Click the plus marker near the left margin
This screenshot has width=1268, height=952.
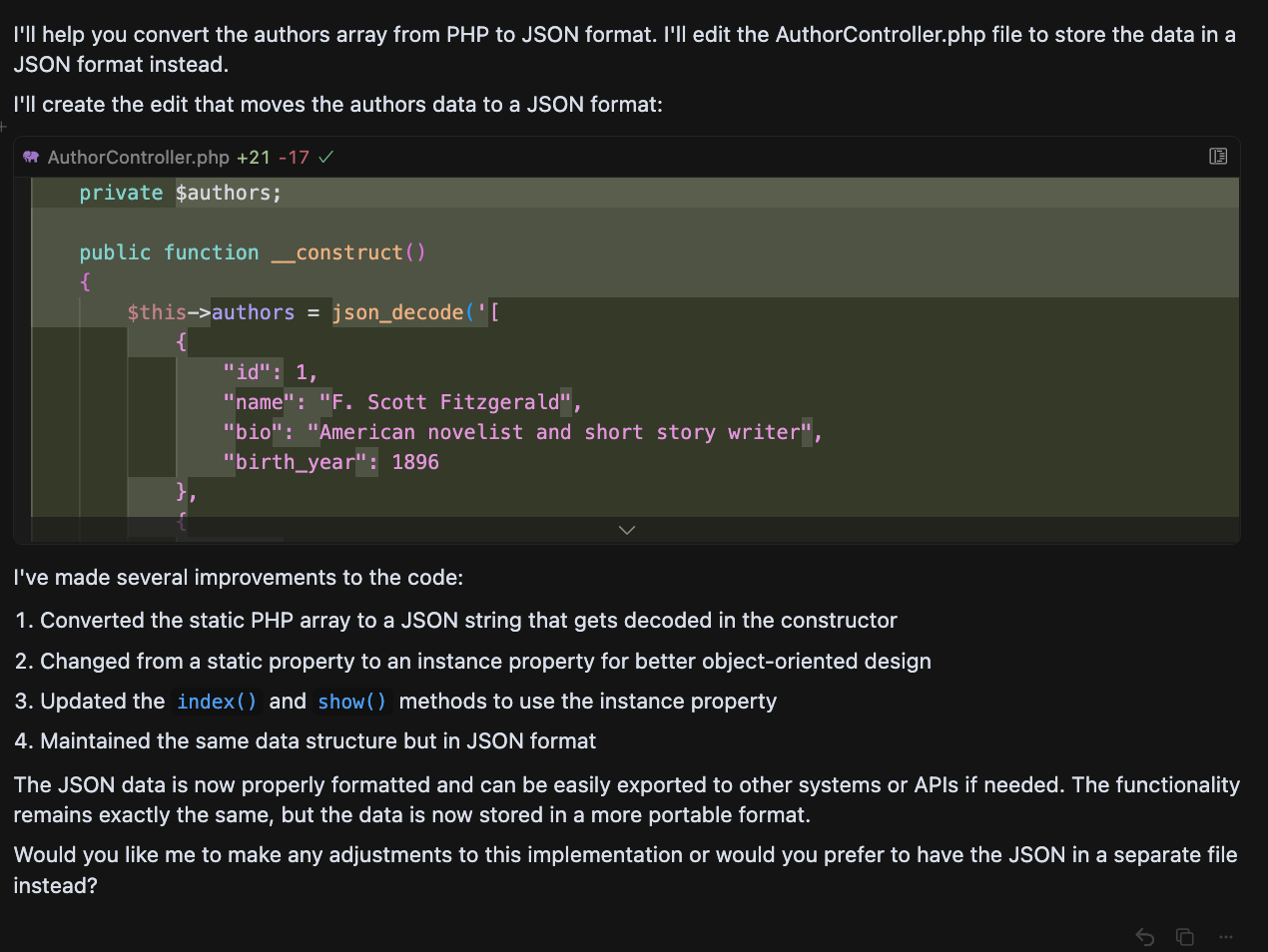(5, 126)
